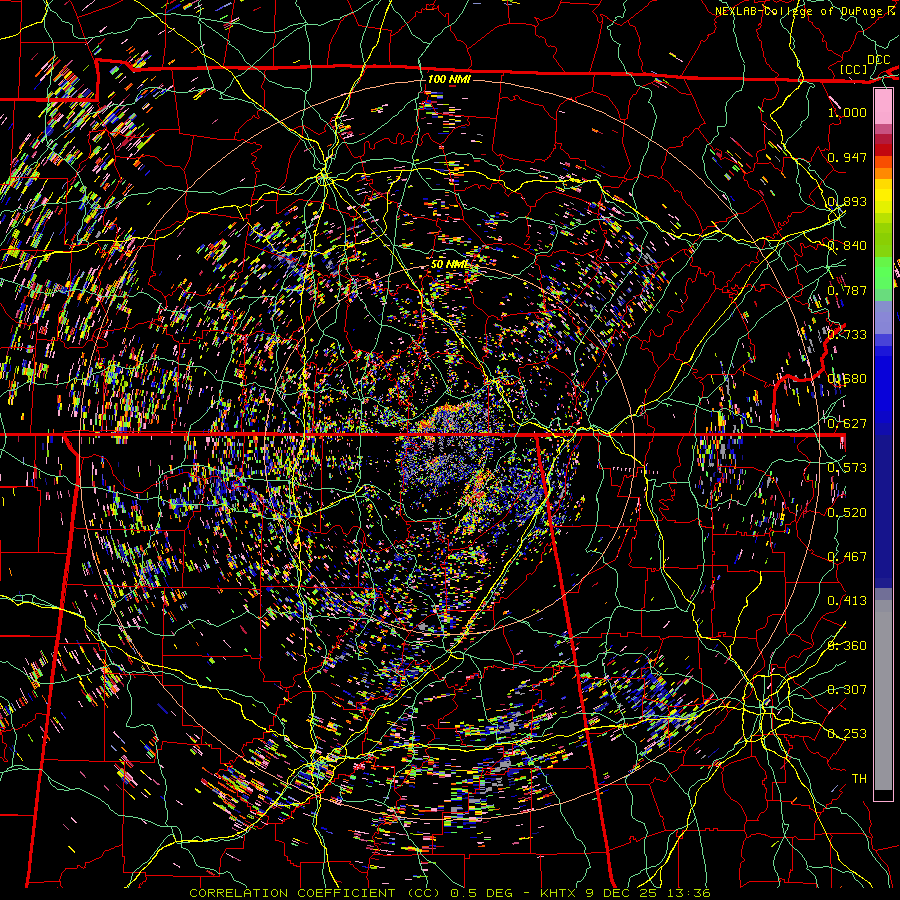This screenshot has width=900, height=900.
Task: Click the 0.627 scale value
Action: click(847, 424)
